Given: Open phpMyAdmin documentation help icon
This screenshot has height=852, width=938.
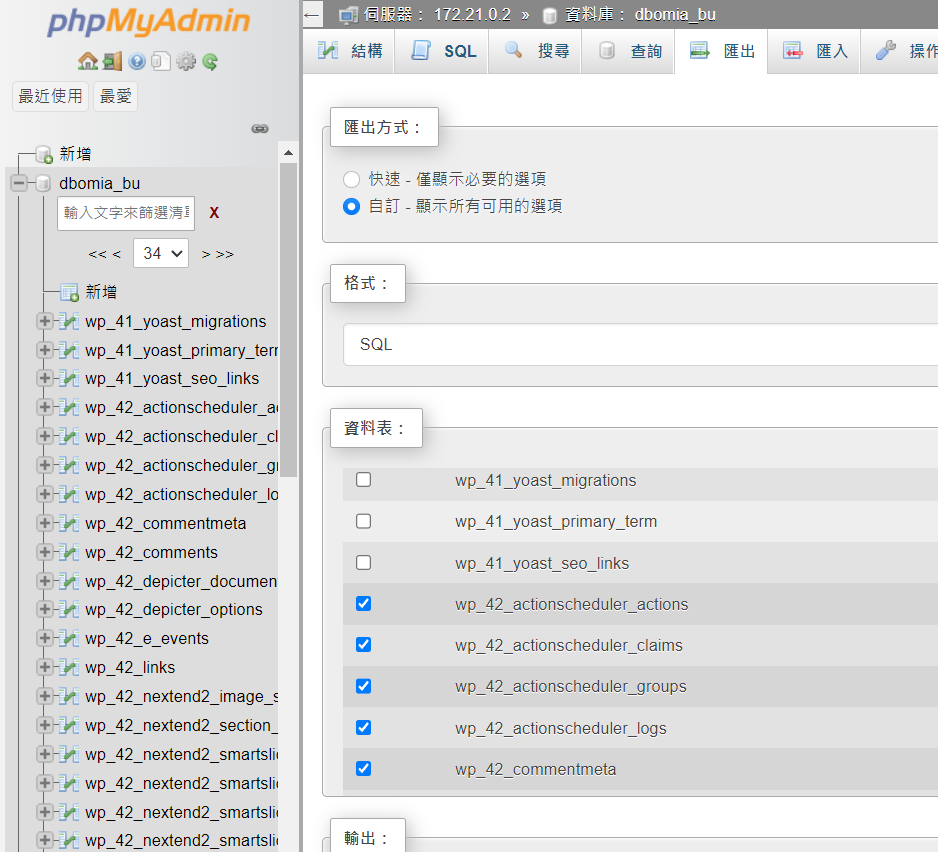Looking at the screenshot, I should tap(137, 62).
